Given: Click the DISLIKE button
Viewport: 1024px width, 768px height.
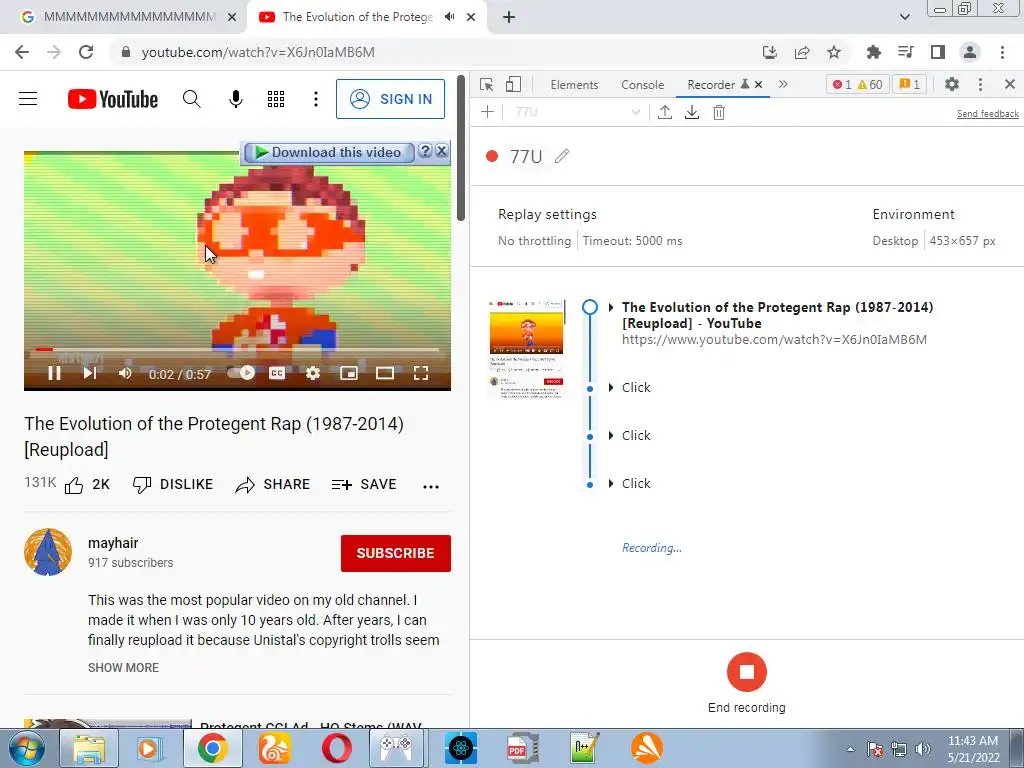Looking at the screenshot, I should tap(173, 485).
